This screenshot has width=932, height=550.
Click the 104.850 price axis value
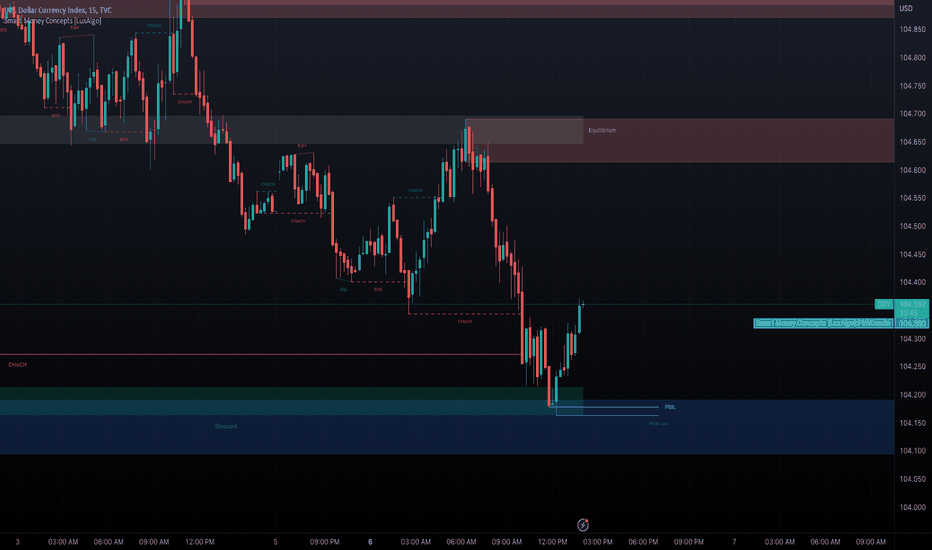[x=912, y=29]
